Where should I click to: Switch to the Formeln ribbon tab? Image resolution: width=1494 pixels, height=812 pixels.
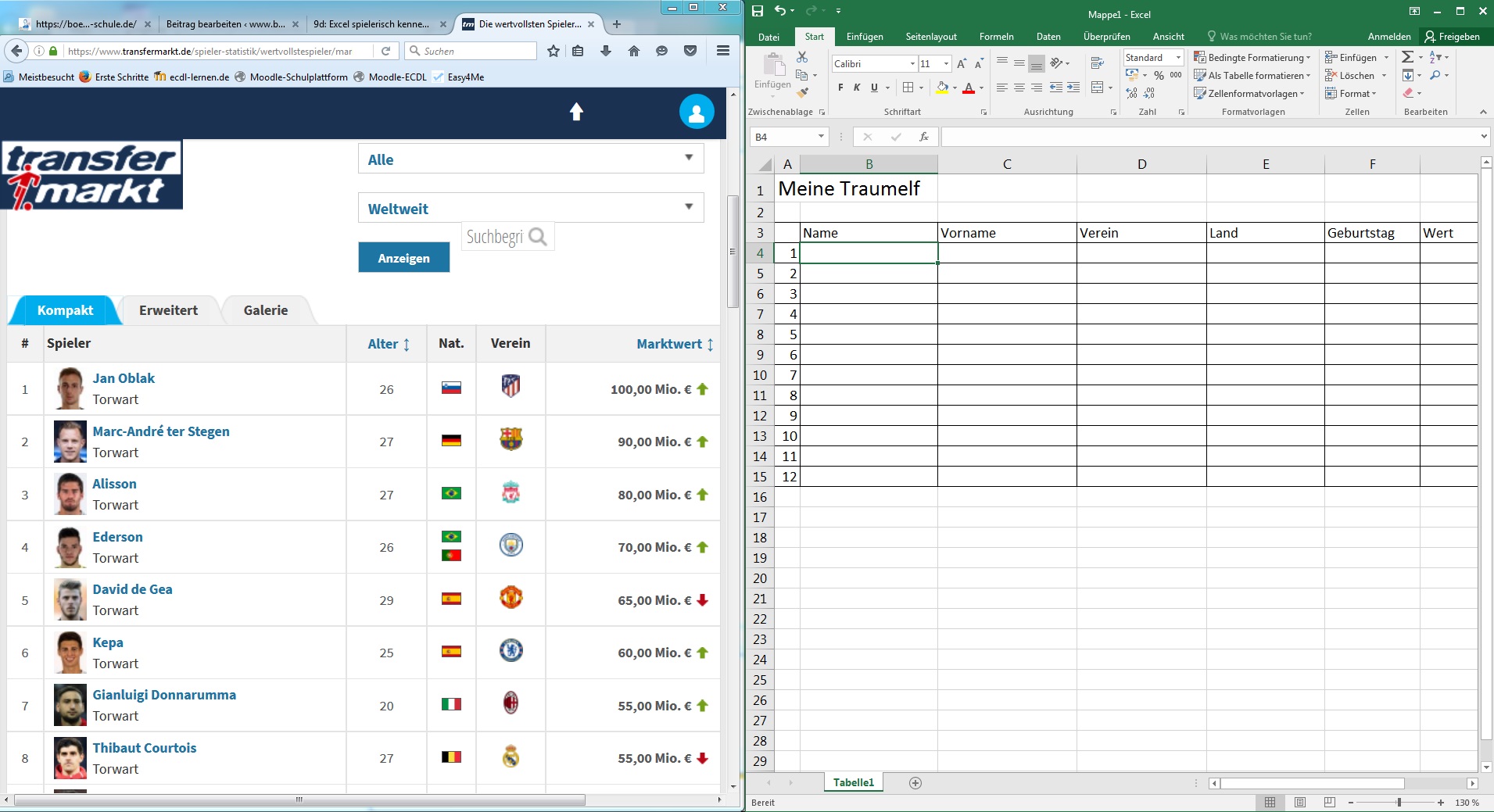click(996, 37)
